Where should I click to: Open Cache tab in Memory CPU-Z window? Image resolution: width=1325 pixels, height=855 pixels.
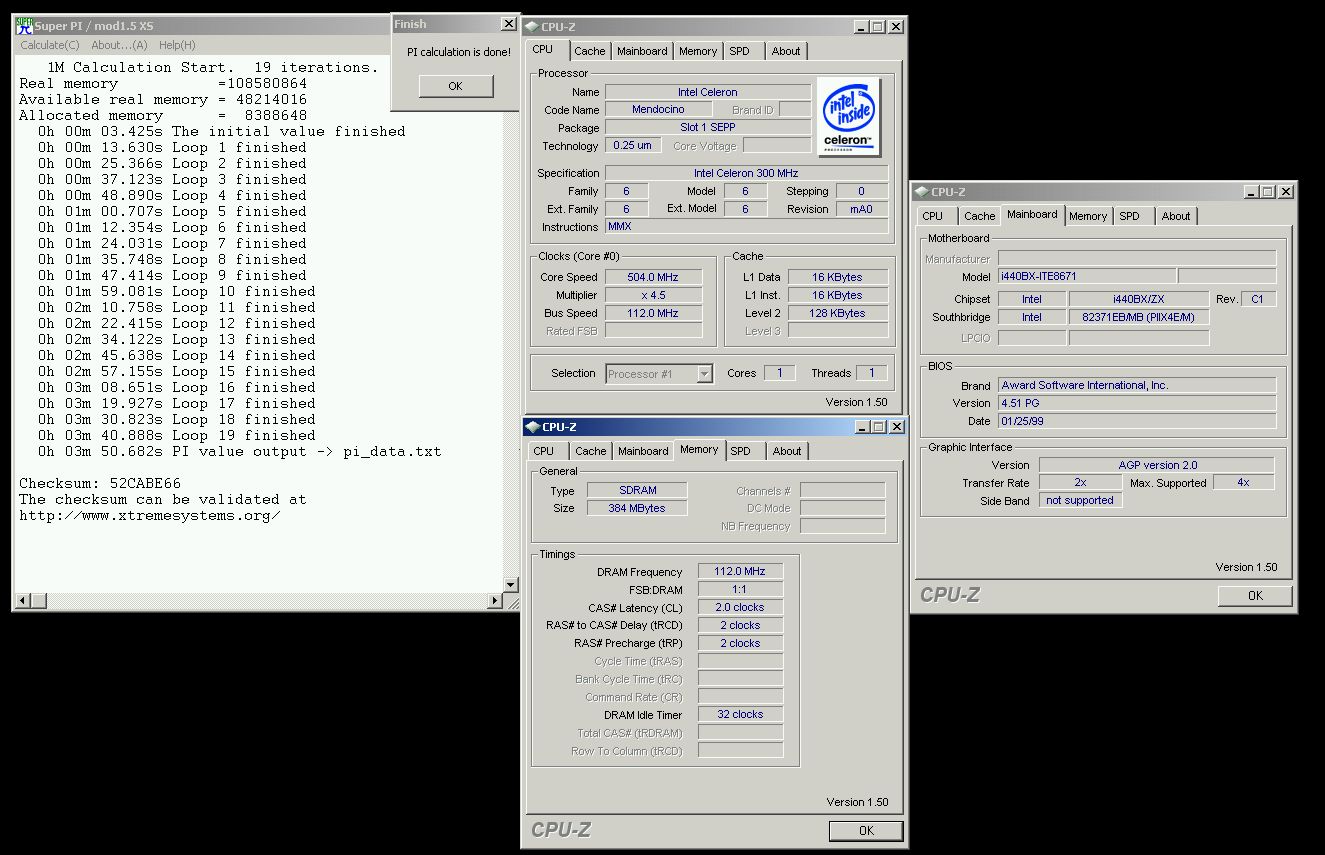click(x=591, y=451)
